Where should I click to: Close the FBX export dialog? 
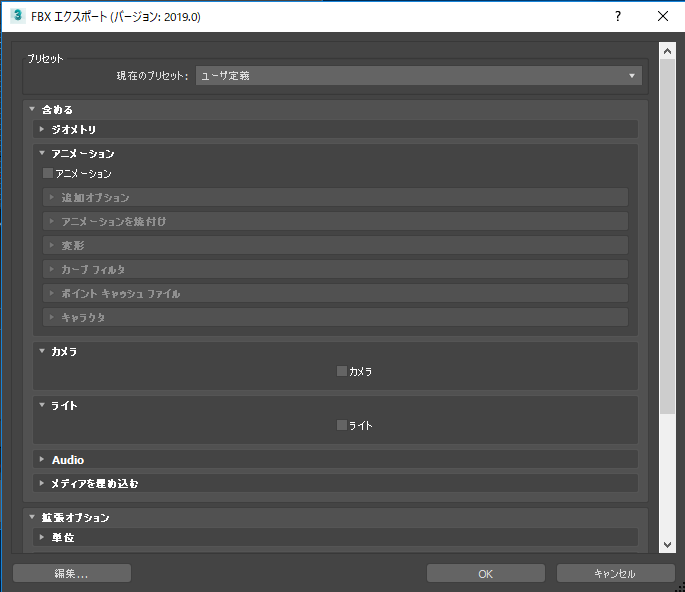(663, 16)
